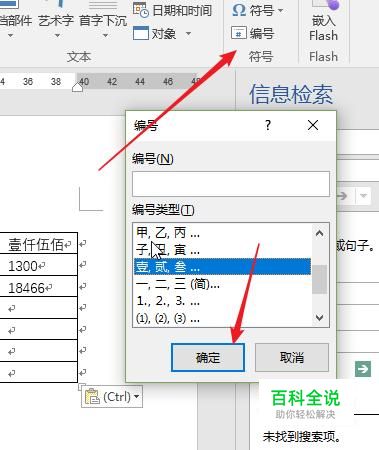Close the 编号 dialog
This screenshot has height=450, width=379.
pos(313,125)
